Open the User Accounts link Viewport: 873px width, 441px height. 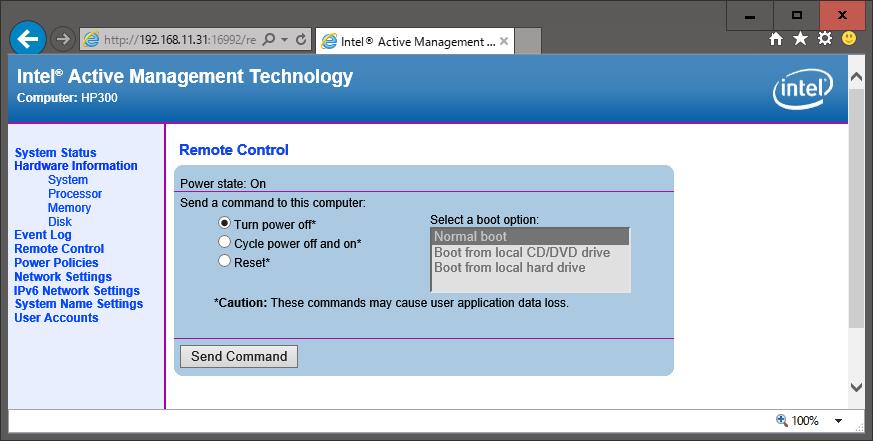coord(56,318)
